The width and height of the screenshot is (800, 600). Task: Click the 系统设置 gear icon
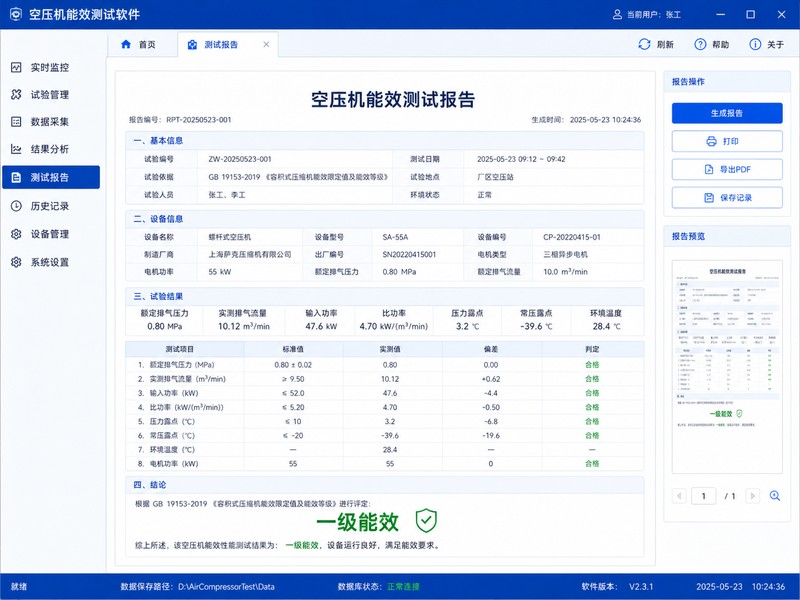[x=16, y=262]
